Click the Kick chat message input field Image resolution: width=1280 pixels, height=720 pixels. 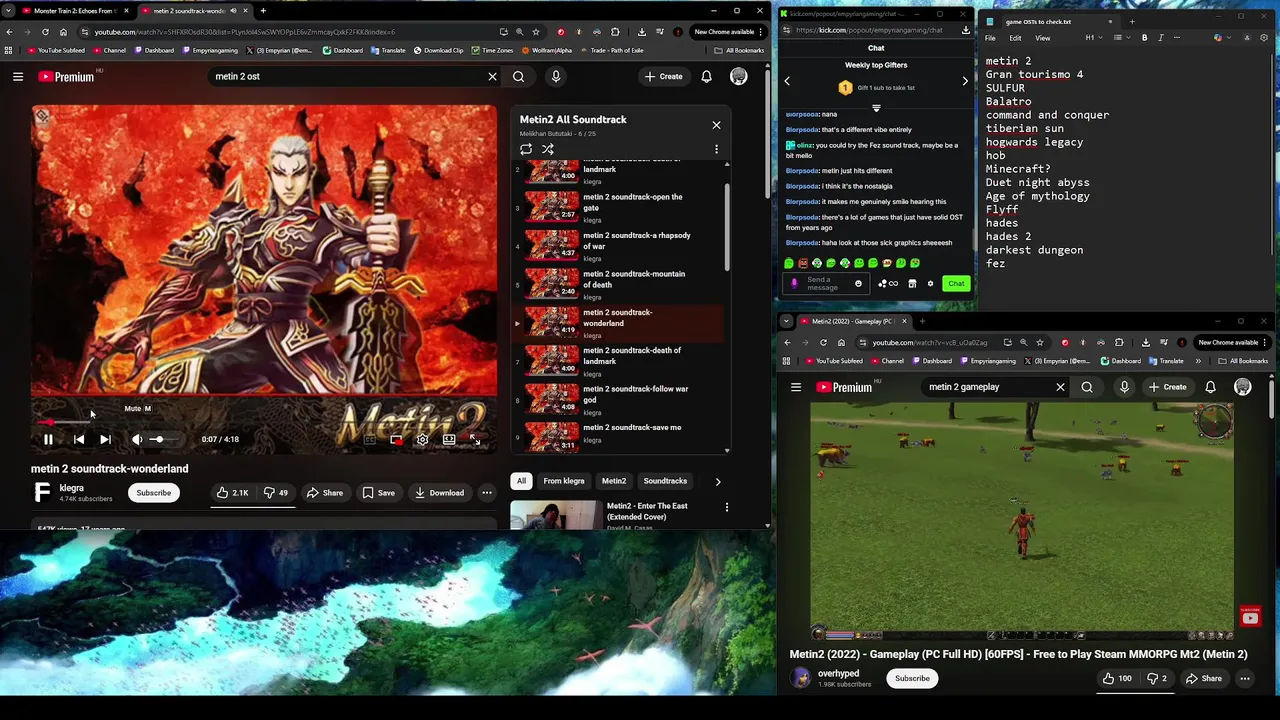coord(824,284)
